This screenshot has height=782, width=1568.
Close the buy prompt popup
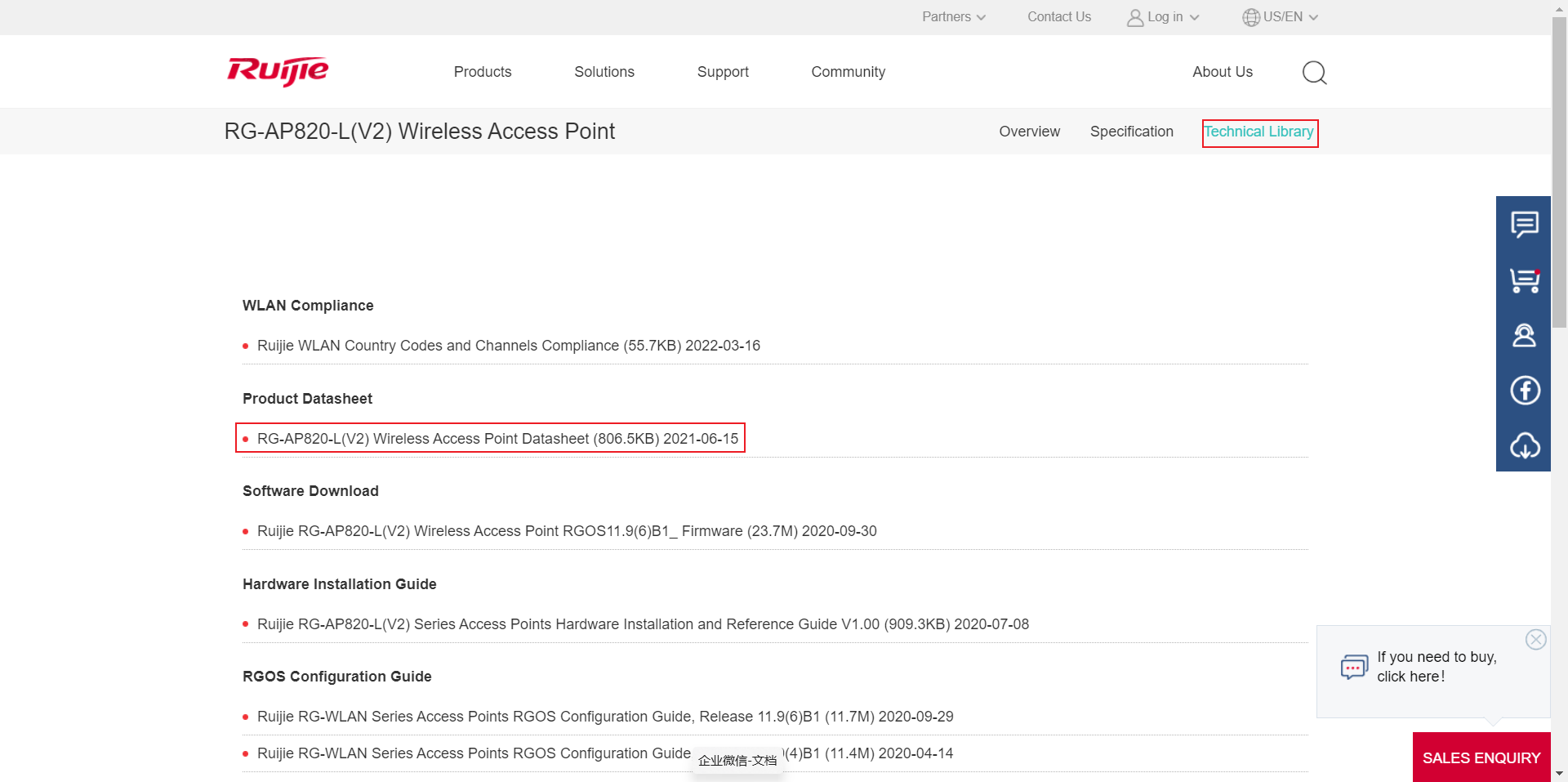coord(1535,639)
